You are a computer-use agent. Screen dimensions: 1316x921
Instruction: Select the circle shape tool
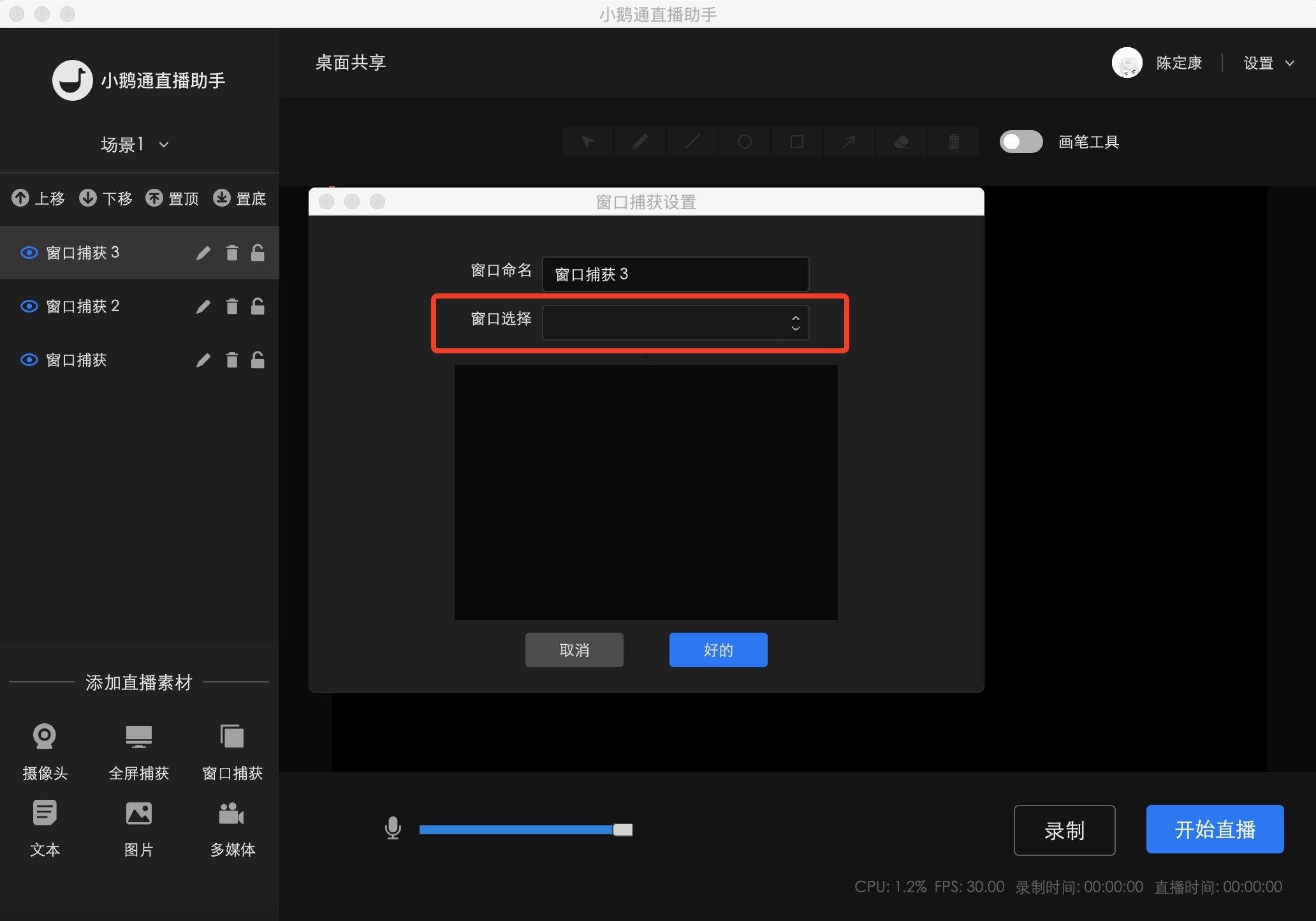click(x=744, y=142)
